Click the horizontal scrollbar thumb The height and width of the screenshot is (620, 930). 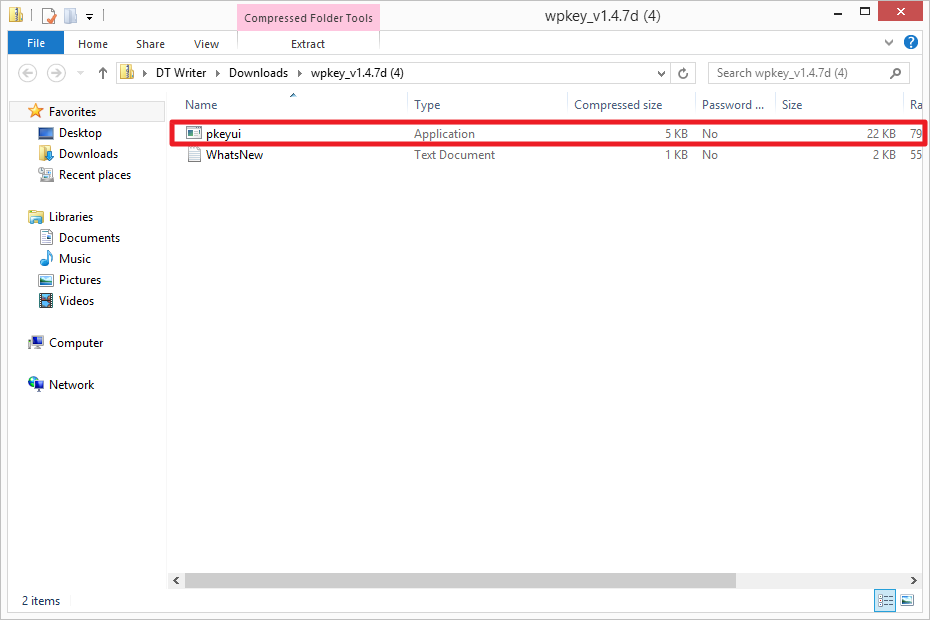[460, 580]
